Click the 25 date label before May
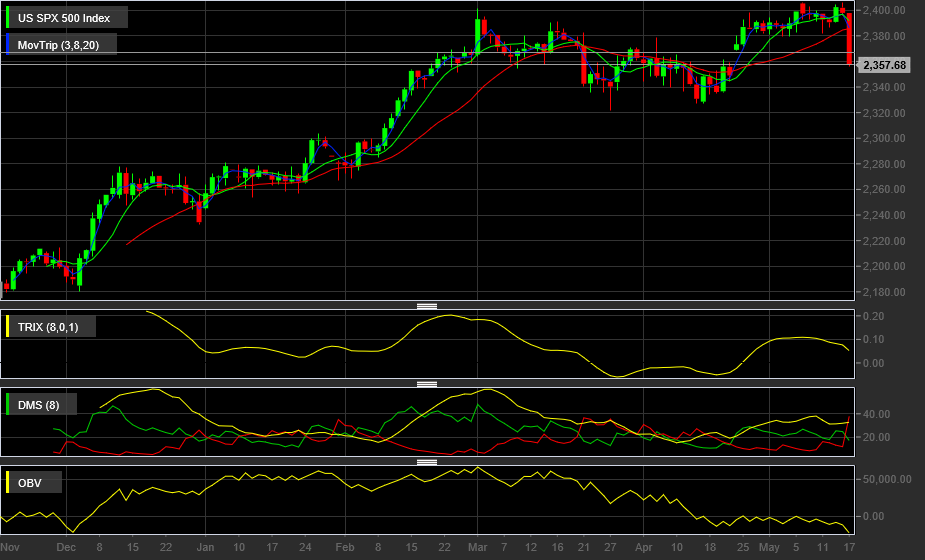The width and height of the screenshot is (925, 560). [743, 547]
